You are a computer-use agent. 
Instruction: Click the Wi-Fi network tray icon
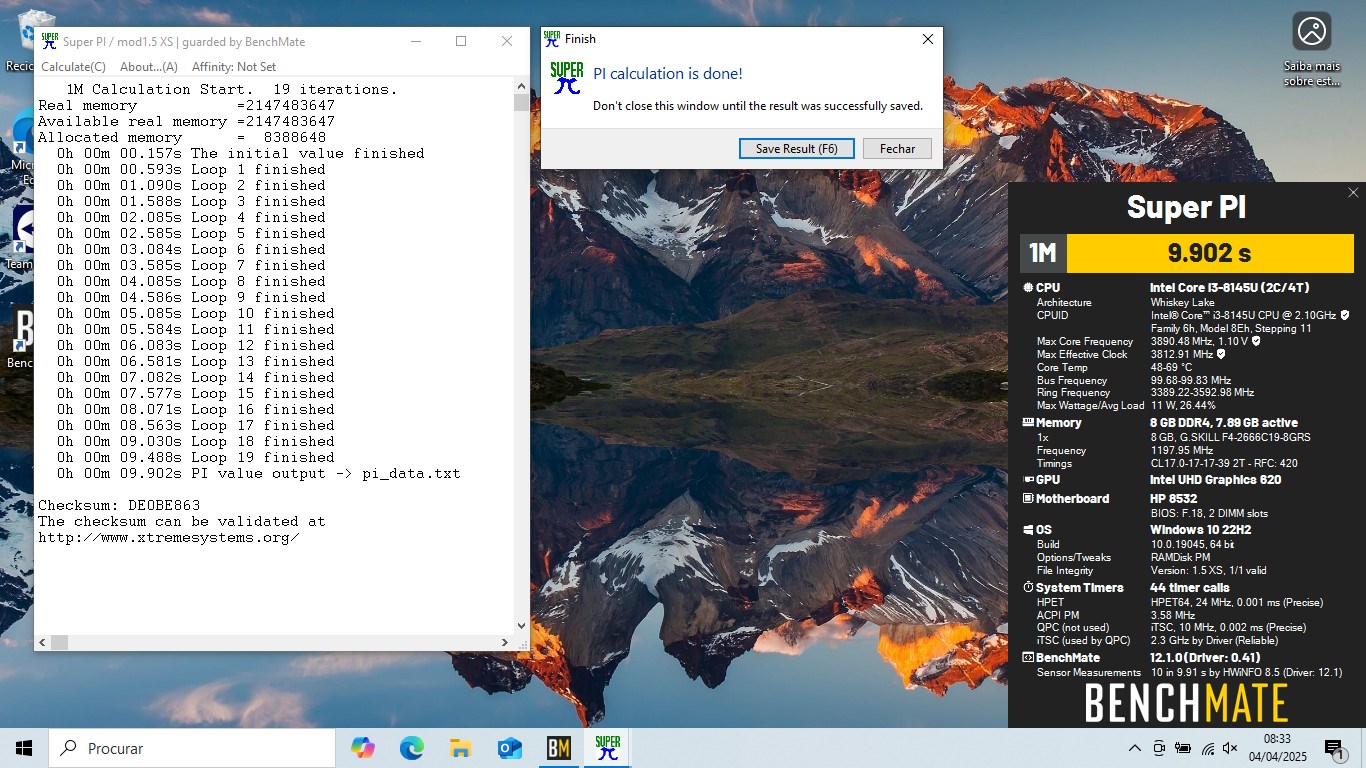pyautogui.click(x=1208, y=748)
